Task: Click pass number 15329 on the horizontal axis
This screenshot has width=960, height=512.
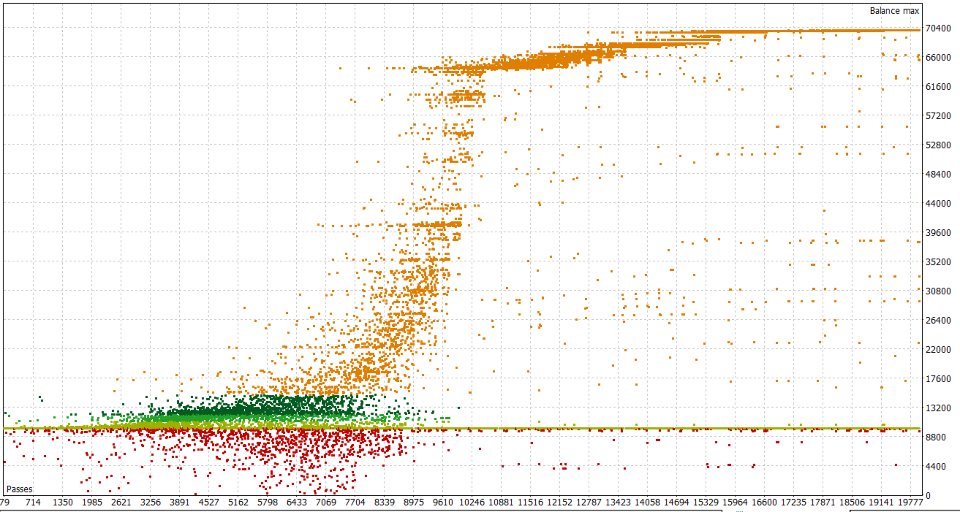Action: point(707,502)
